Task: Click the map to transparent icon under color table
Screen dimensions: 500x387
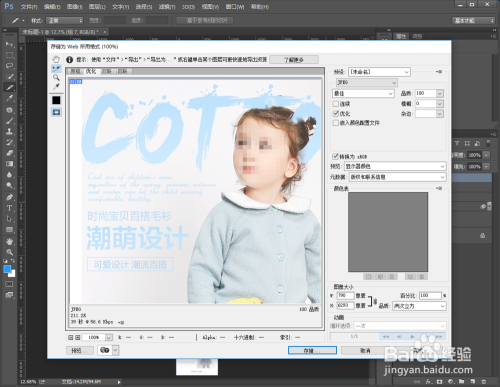Action: pyautogui.click(x=368, y=277)
